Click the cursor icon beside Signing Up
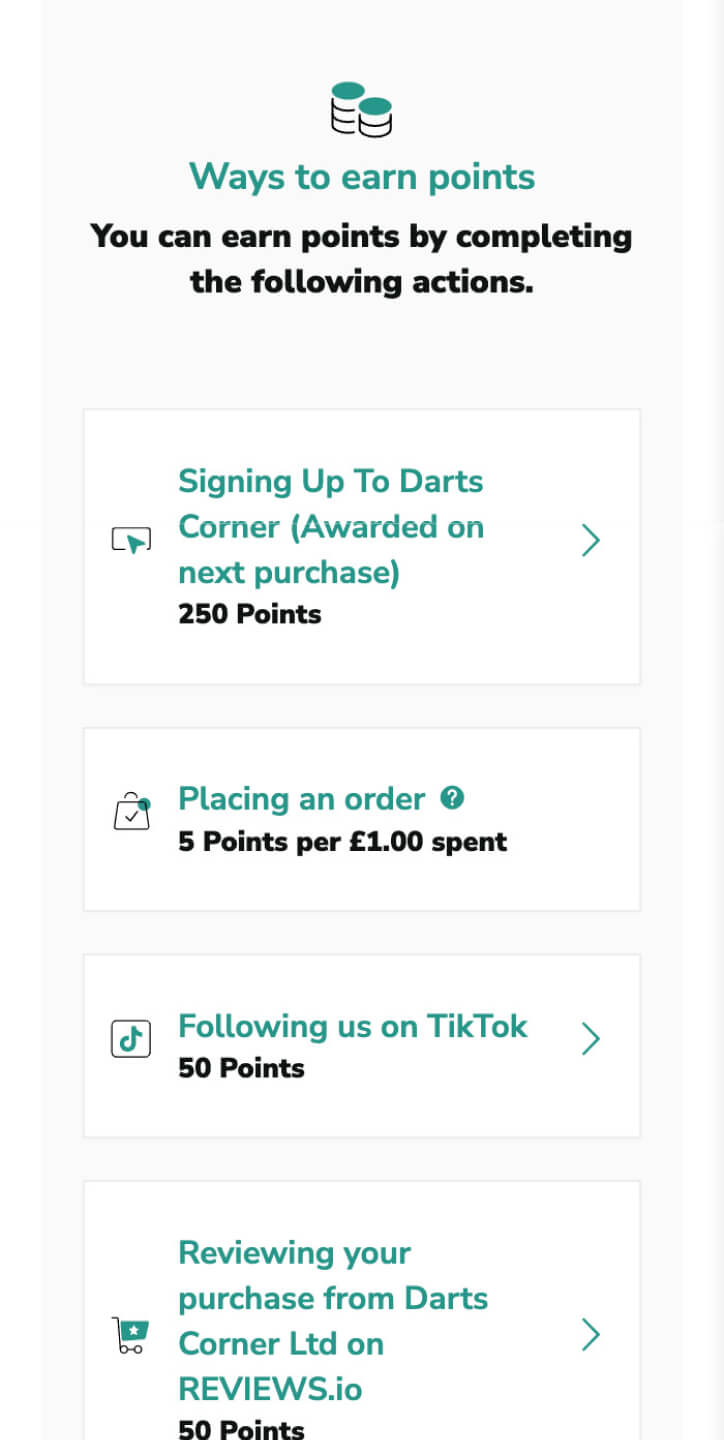 (131, 541)
